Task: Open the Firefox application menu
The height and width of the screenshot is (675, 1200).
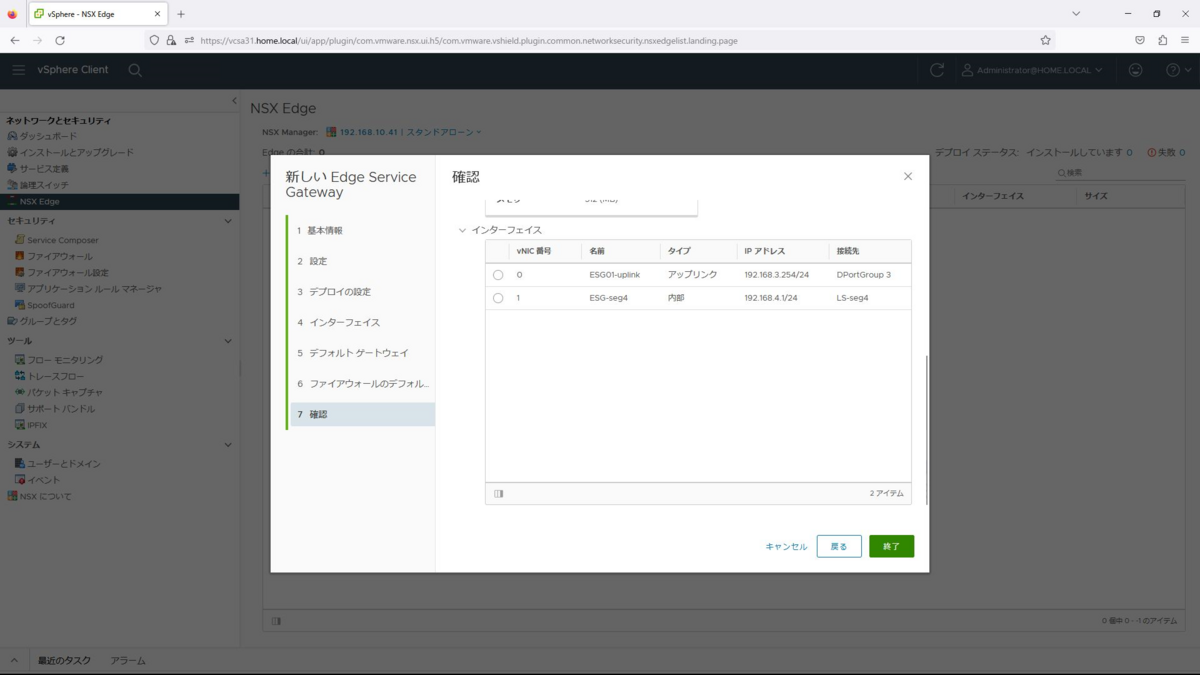Action: 1185,40
